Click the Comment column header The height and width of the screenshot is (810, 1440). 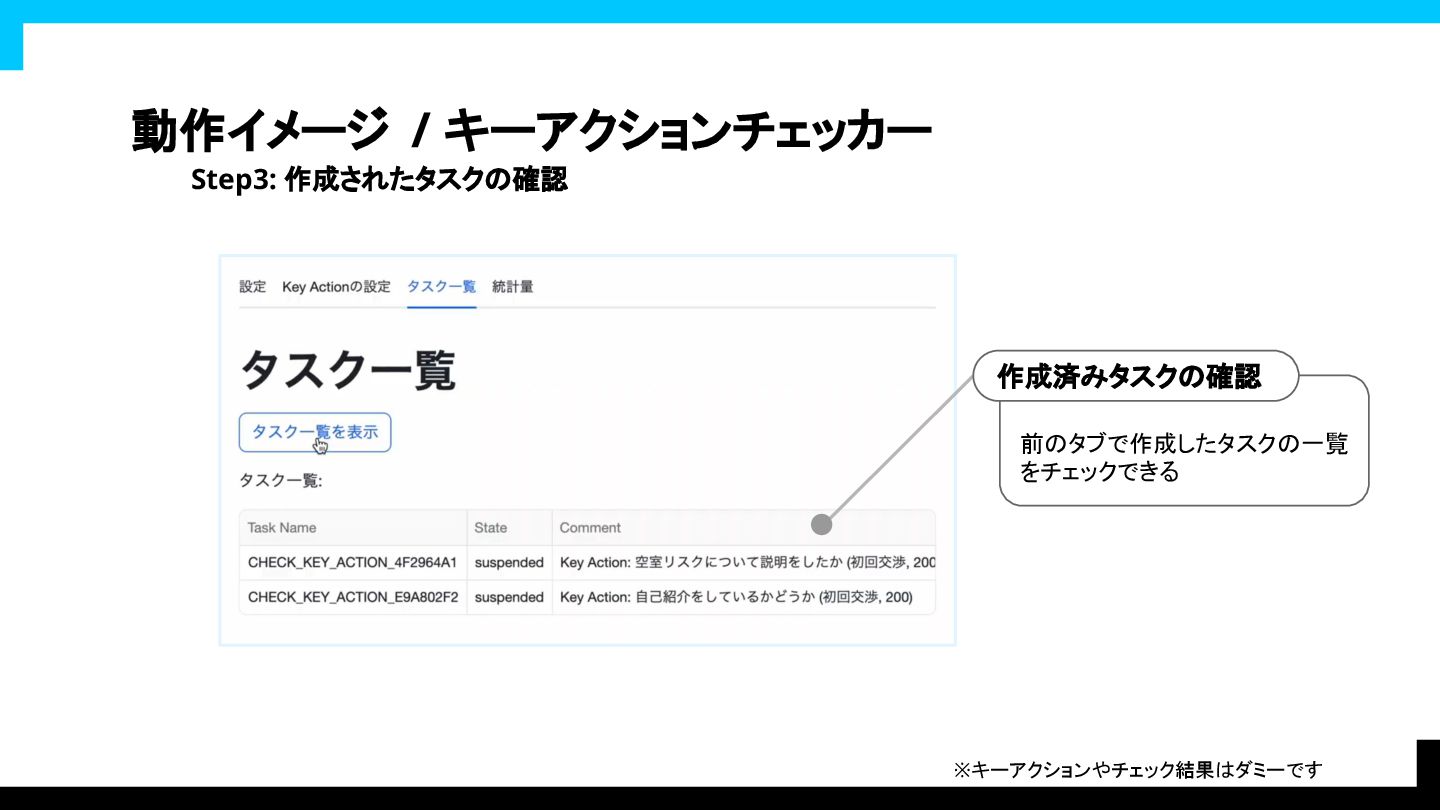pos(743,527)
